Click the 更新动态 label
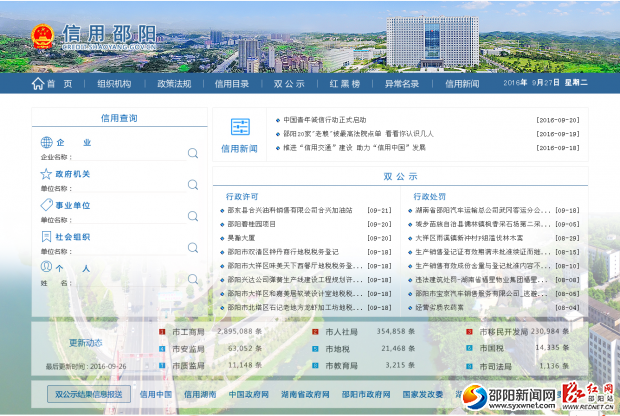620x416 pixels. click(x=86, y=343)
